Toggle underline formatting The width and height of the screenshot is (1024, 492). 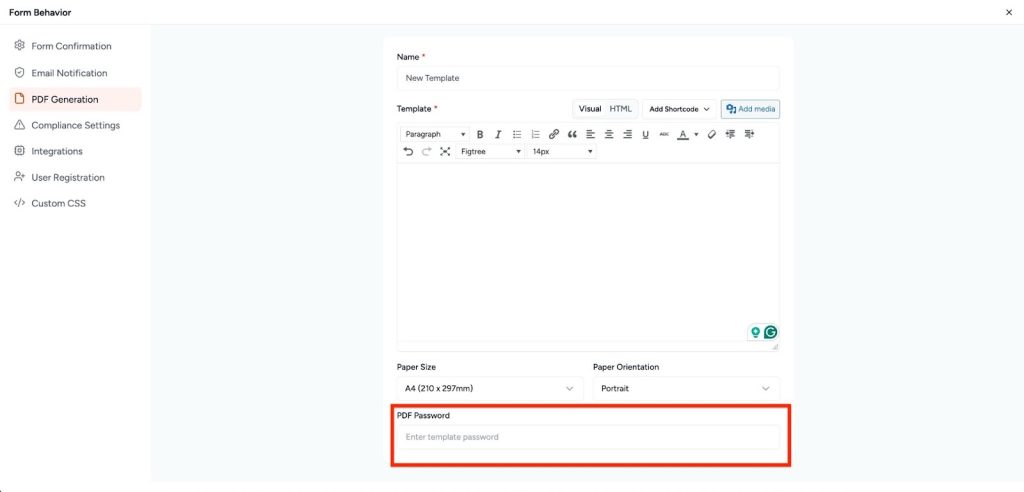(x=646, y=135)
